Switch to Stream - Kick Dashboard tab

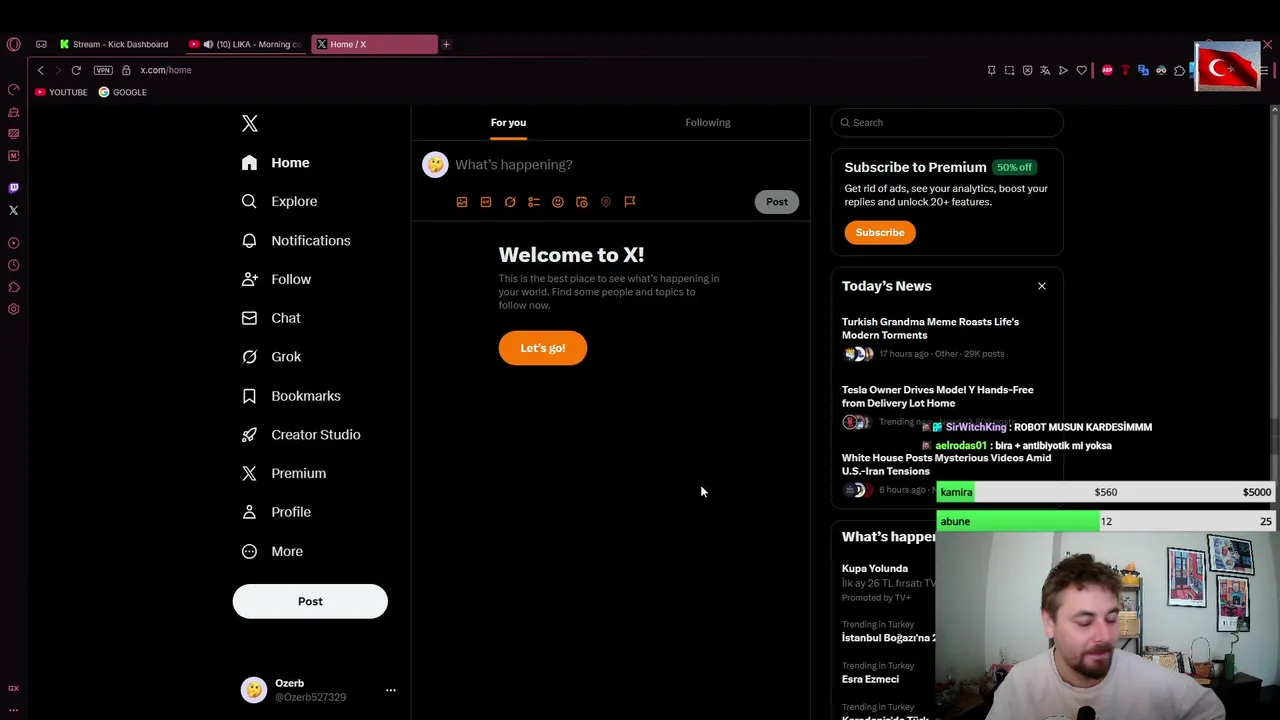(x=114, y=44)
